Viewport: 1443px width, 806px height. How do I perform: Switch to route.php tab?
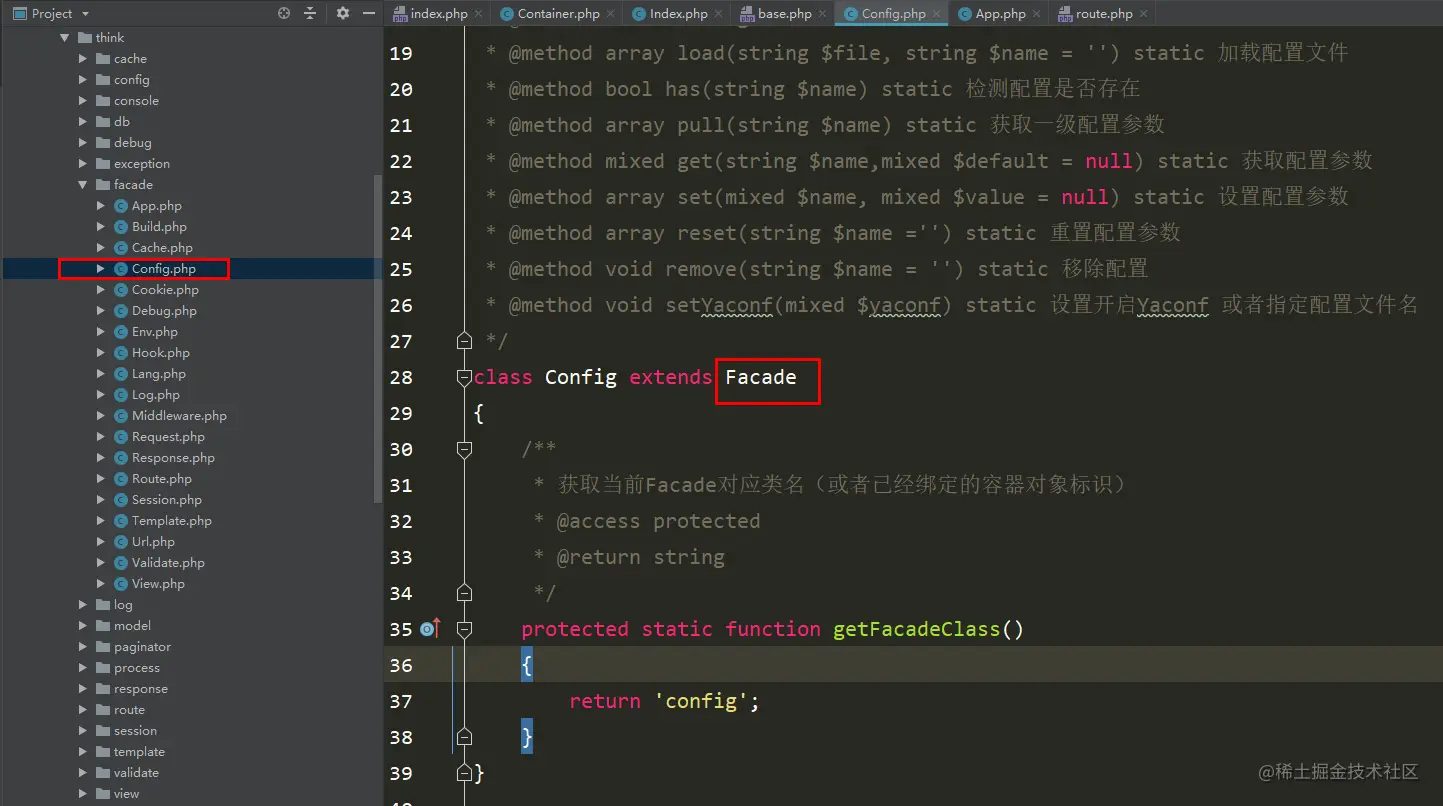tap(1104, 14)
